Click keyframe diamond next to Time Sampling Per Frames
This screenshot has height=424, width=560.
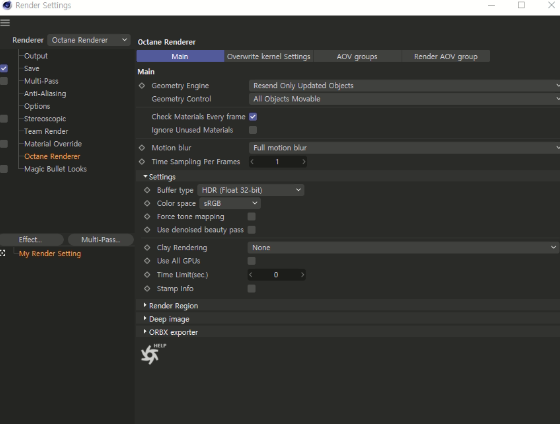pos(142,162)
